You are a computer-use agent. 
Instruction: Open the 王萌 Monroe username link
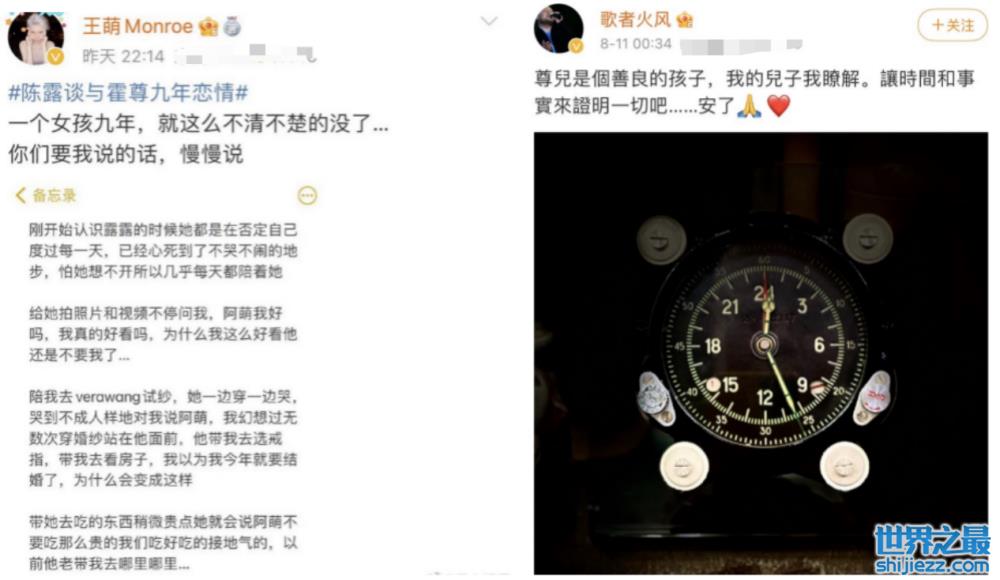pos(138,26)
